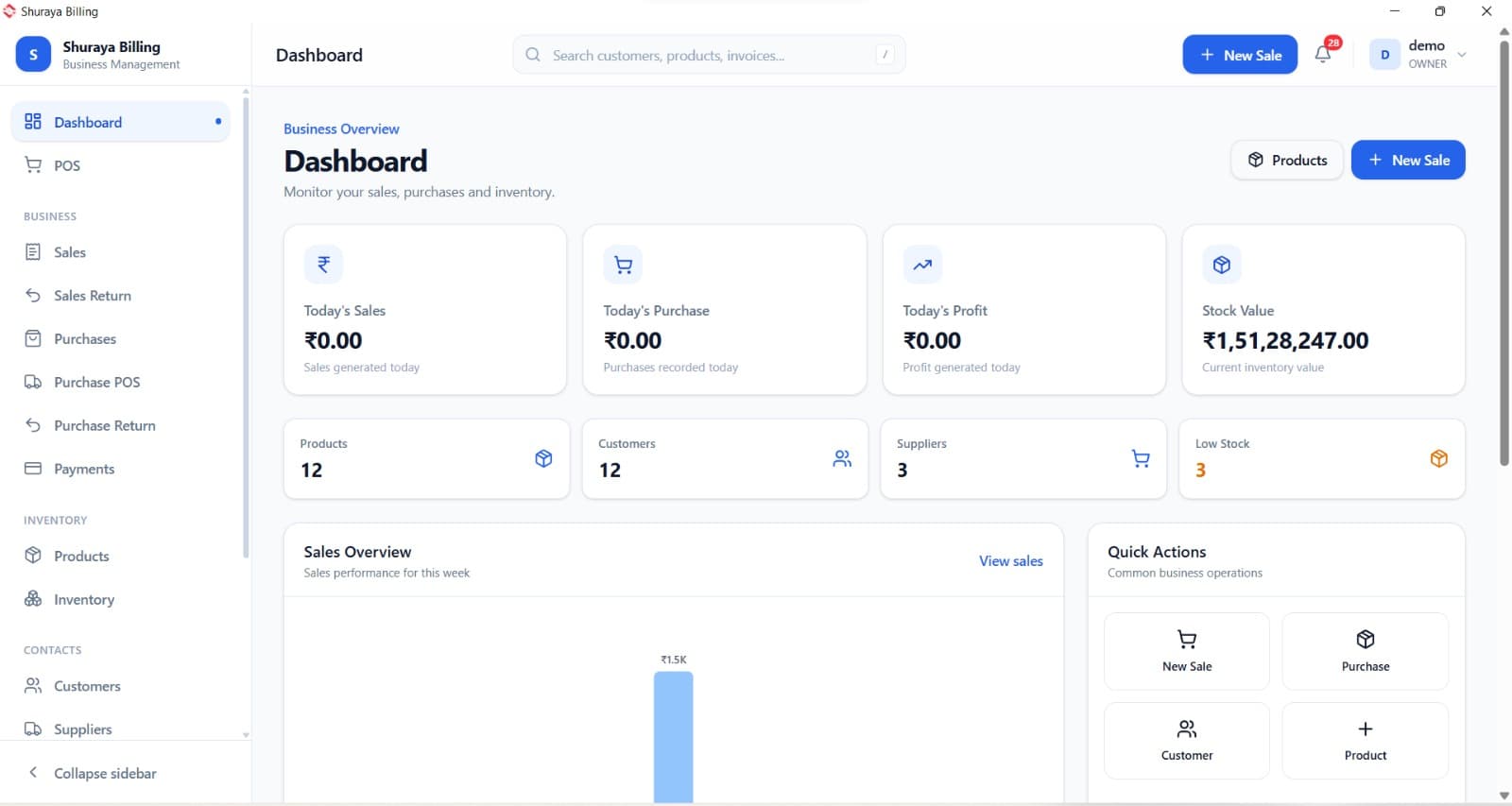
Task: Click the Products button beside the Dashboard heading
Action: point(1287,160)
